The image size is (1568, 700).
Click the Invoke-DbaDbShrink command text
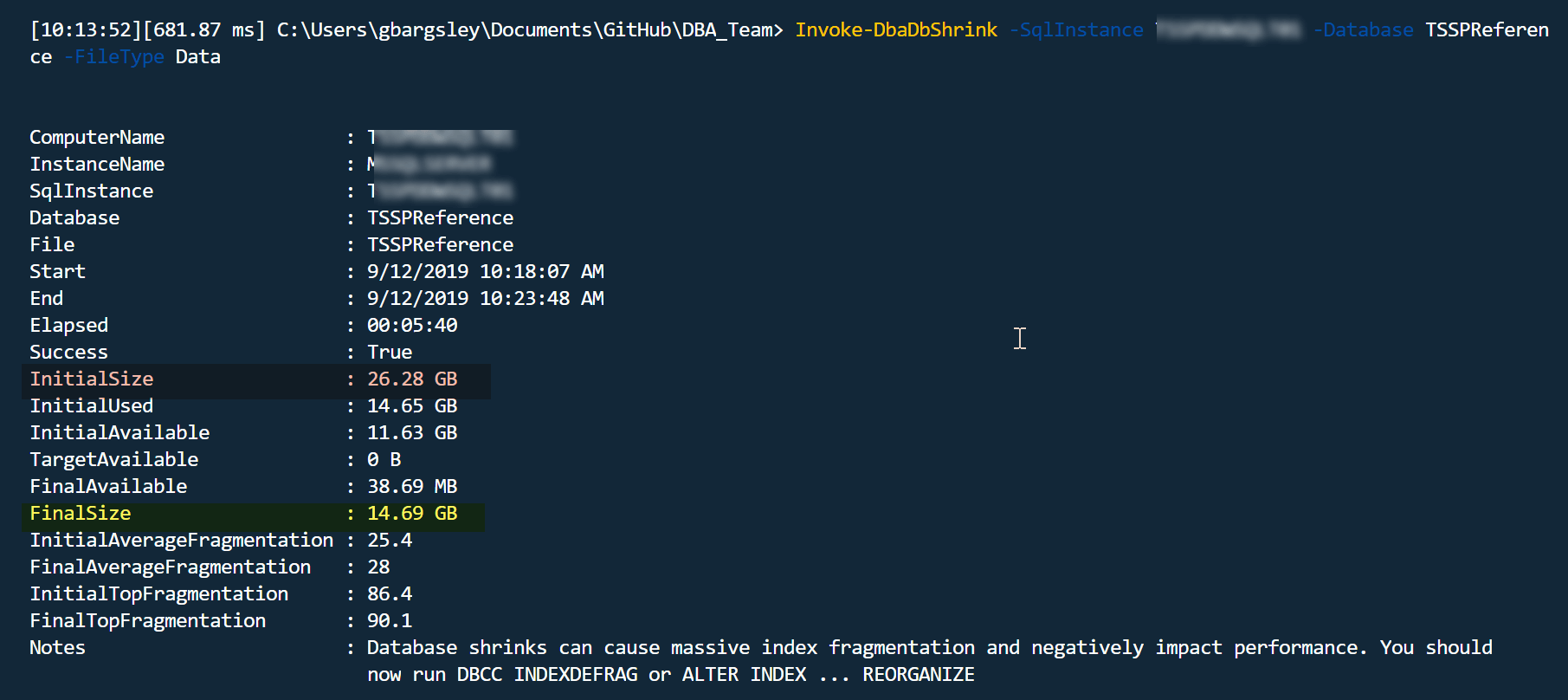(896, 30)
